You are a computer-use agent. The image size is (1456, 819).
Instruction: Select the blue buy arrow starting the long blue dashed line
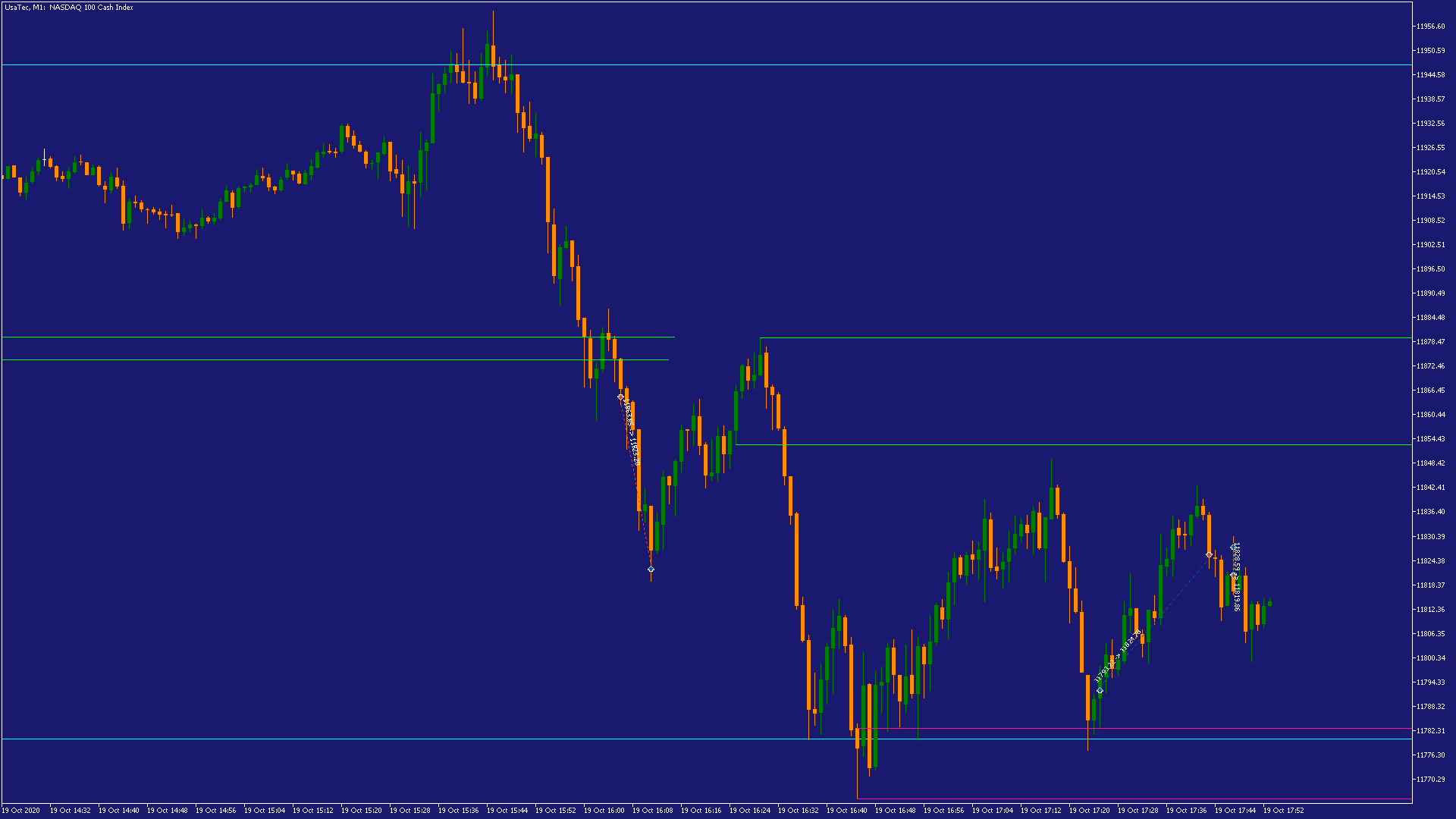(1100, 690)
